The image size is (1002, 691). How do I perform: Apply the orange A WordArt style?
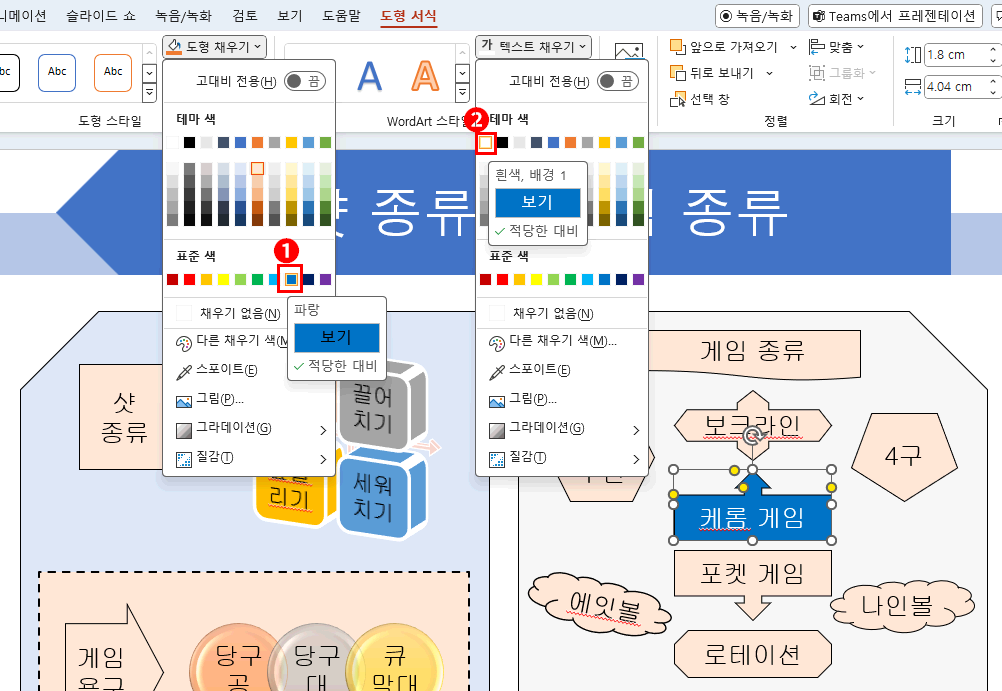425,75
